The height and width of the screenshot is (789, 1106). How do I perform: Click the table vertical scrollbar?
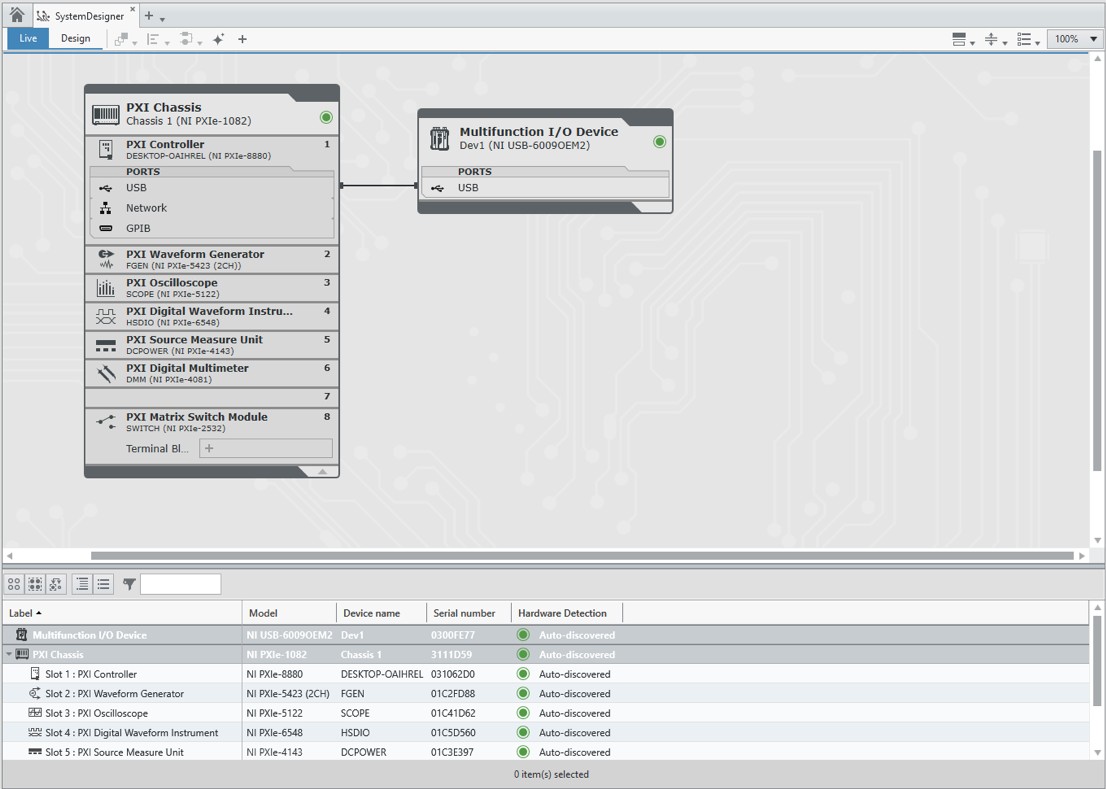tap(1097, 659)
